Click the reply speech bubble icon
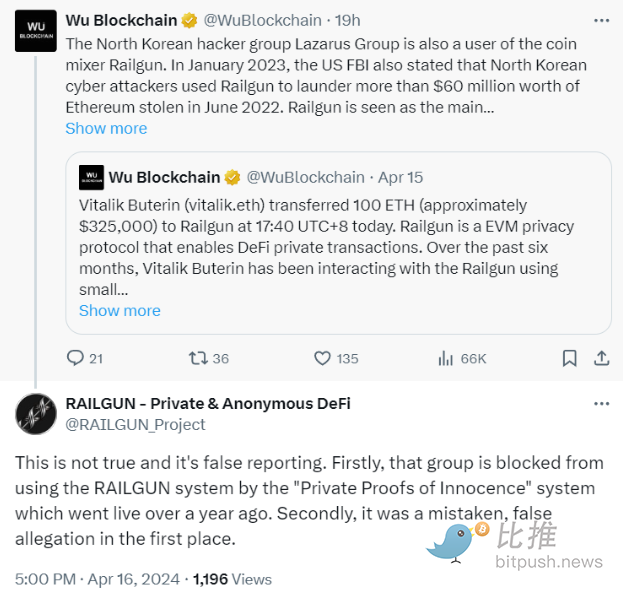Image resolution: width=623 pixels, height=589 pixels. [75, 358]
